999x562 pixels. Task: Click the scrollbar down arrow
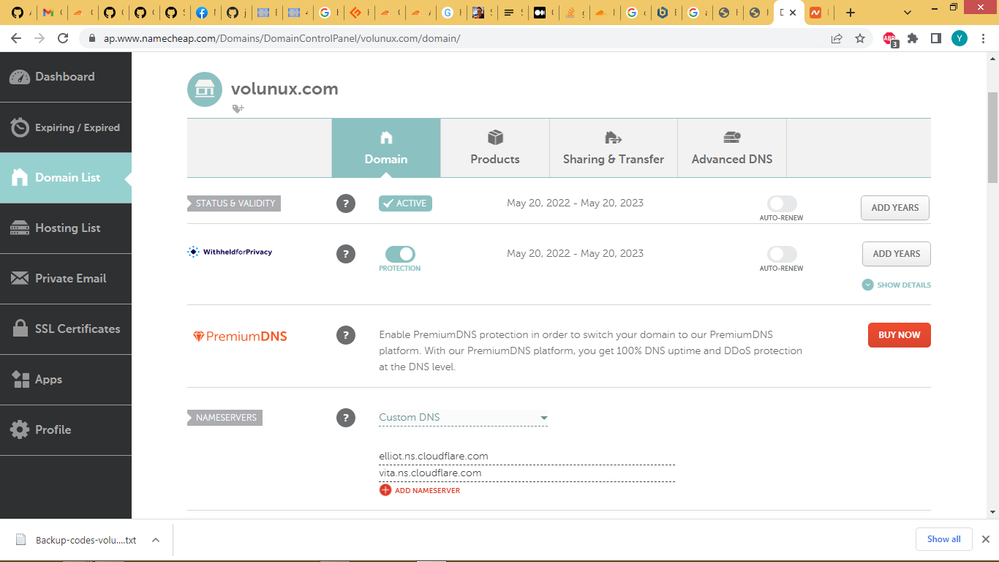click(x=993, y=512)
